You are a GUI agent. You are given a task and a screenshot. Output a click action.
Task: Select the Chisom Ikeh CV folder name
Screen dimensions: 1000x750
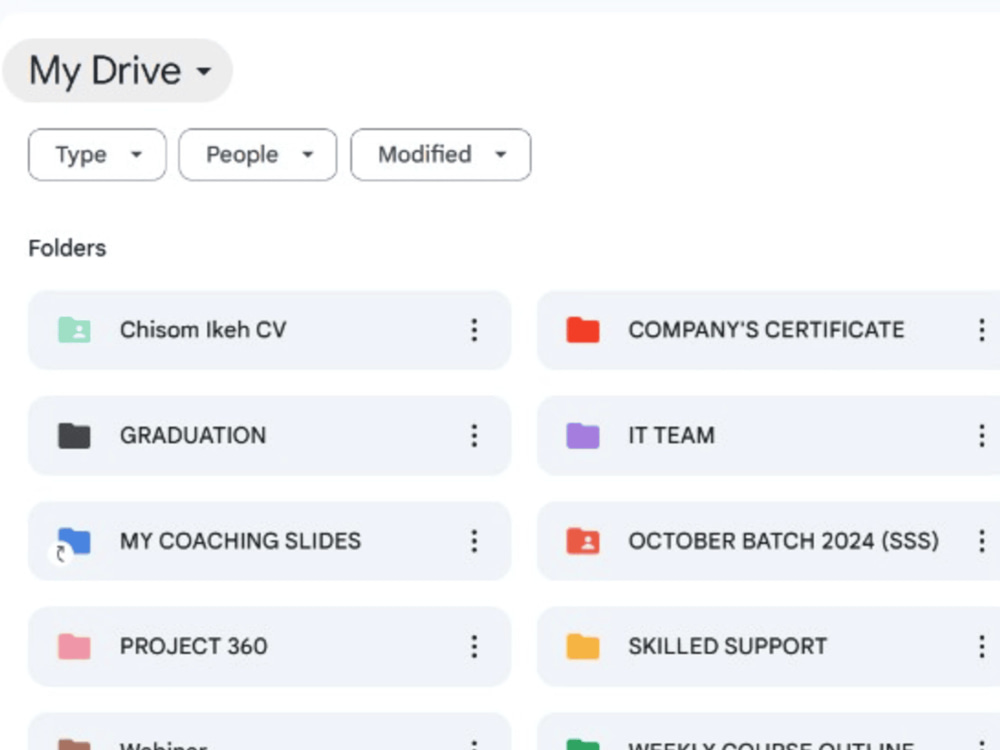click(x=203, y=330)
